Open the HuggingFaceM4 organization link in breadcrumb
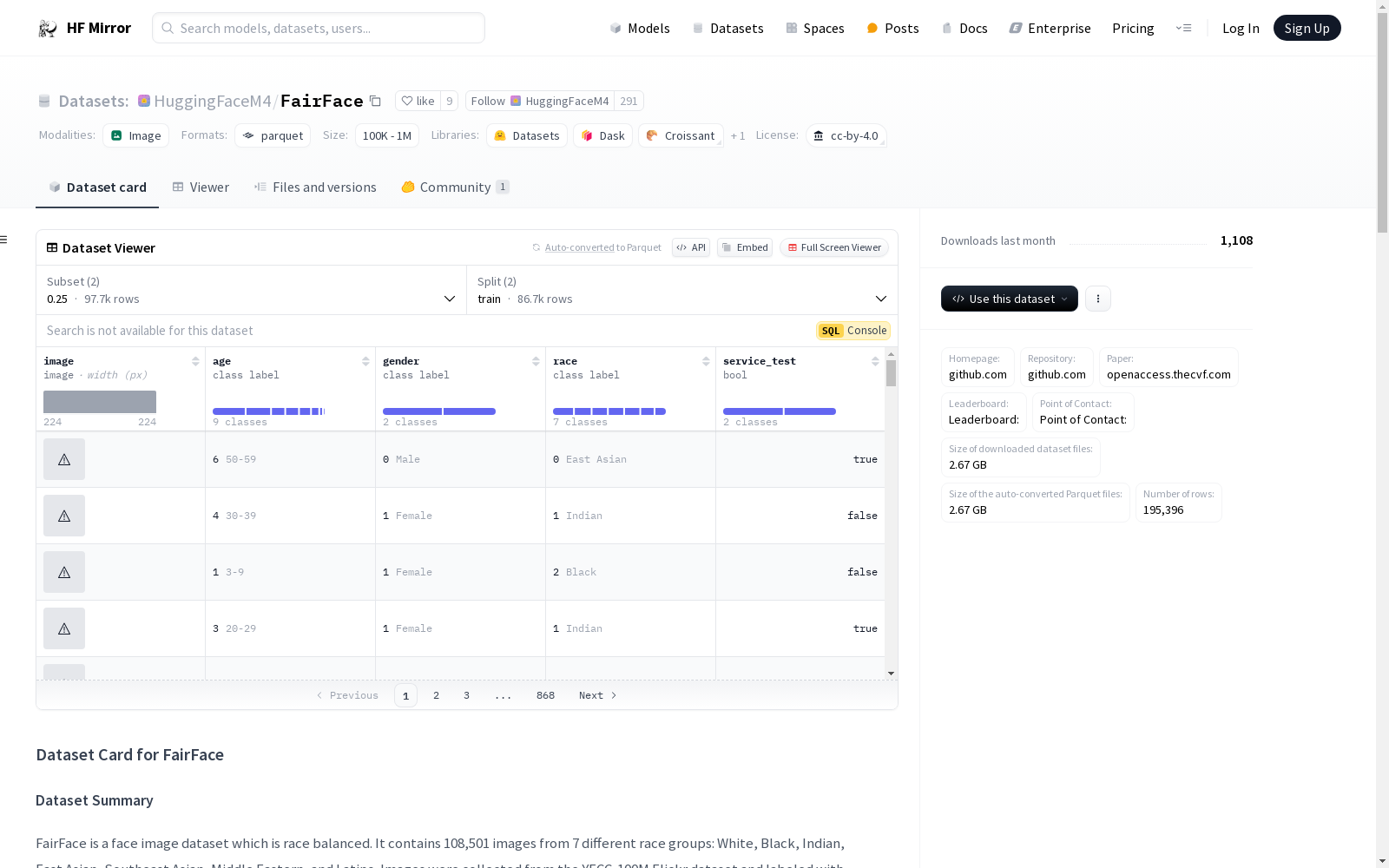The width and height of the screenshot is (1389, 868). [x=213, y=101]
